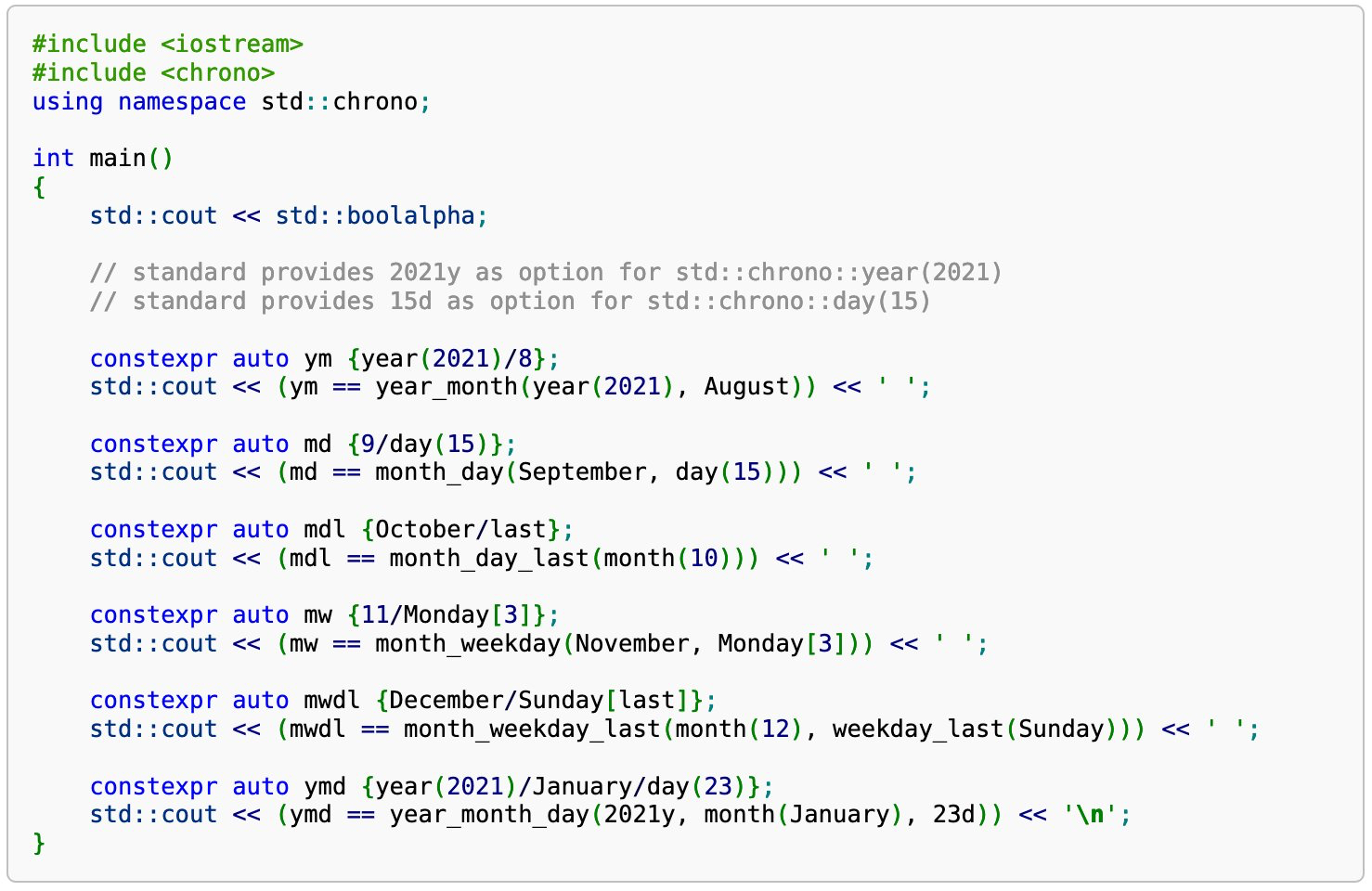This screenshot has height=891, width=1372.
Task: Click the word 'September' in the code
Action: click(581, 472)
